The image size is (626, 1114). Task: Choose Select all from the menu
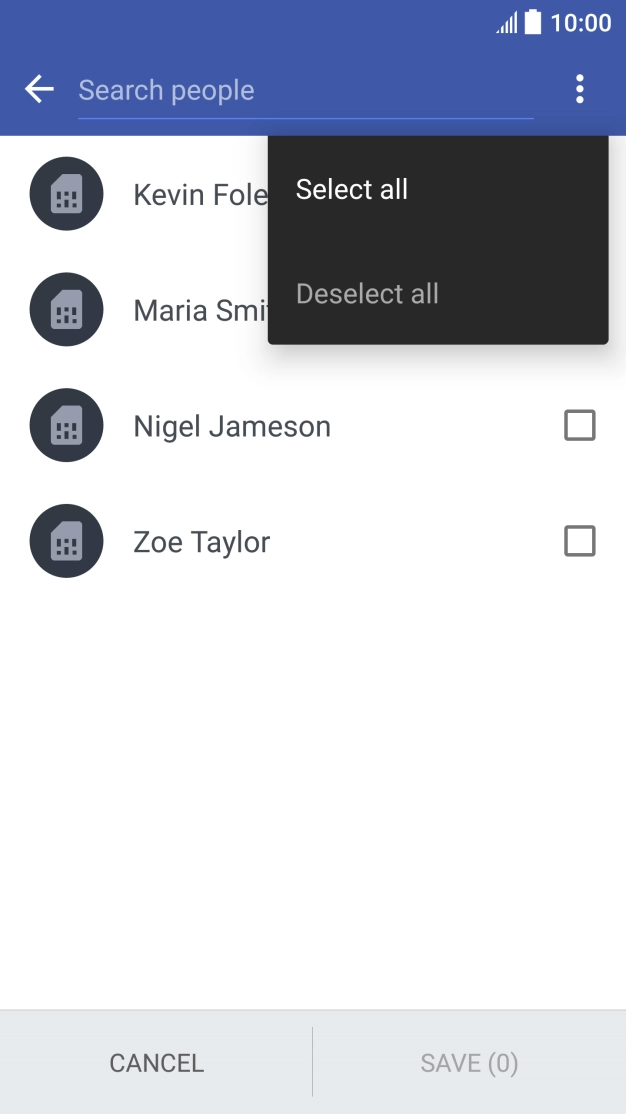pyautogui.click(x=352, y=189)
